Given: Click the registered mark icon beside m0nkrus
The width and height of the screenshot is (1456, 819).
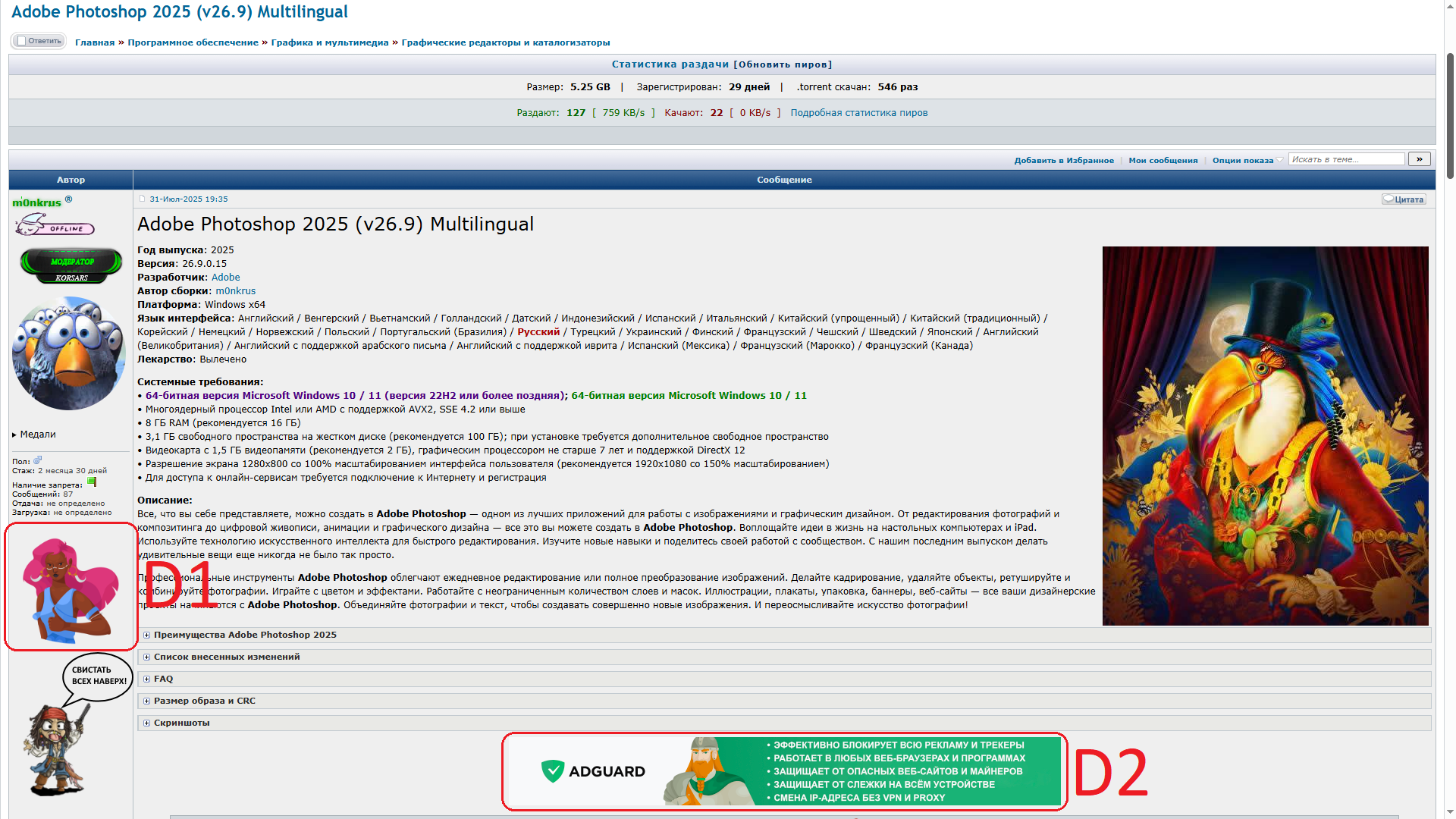Looking at the screenshot, I should pos(68,199).
